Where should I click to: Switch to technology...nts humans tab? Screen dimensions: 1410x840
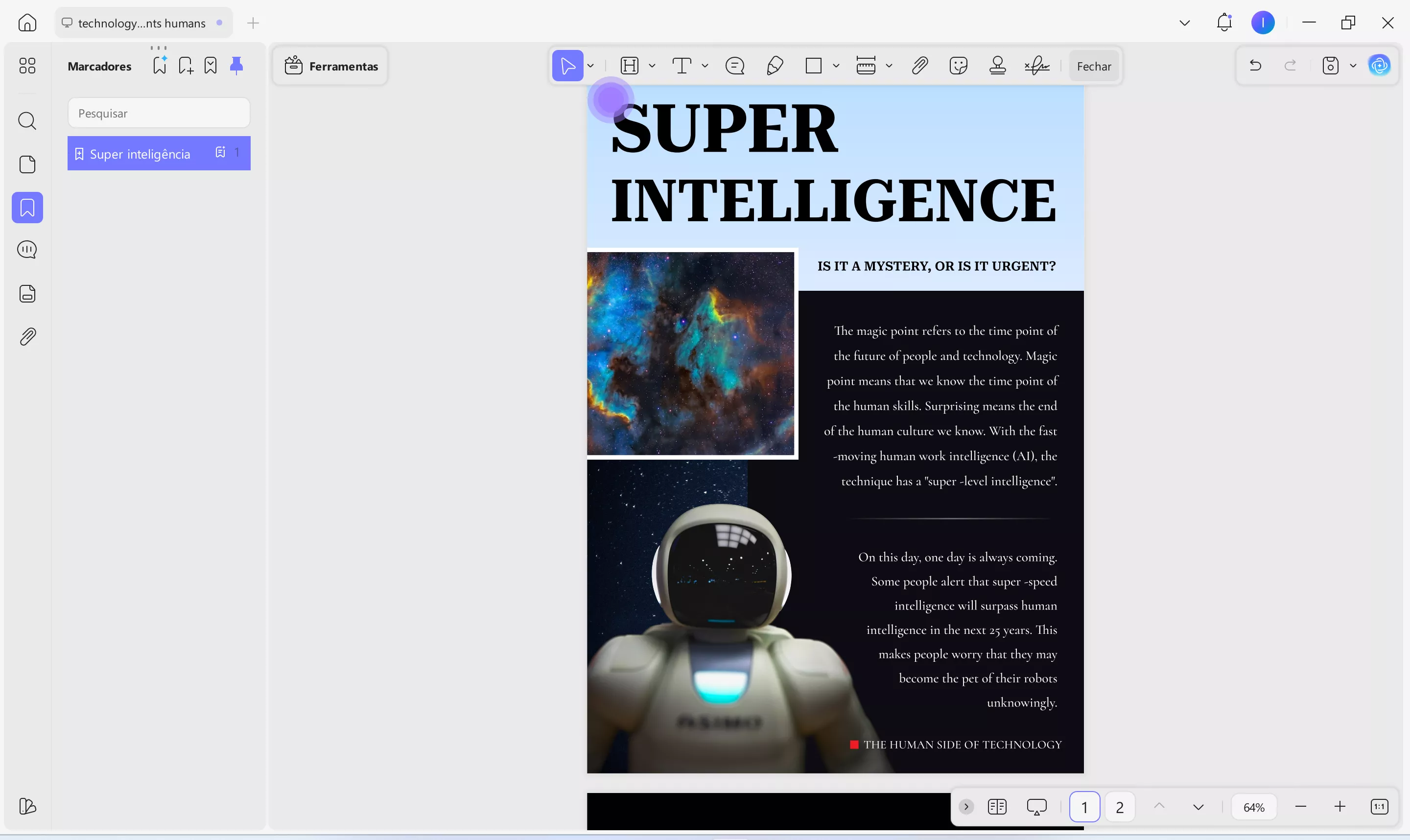[x=141, y=23]
